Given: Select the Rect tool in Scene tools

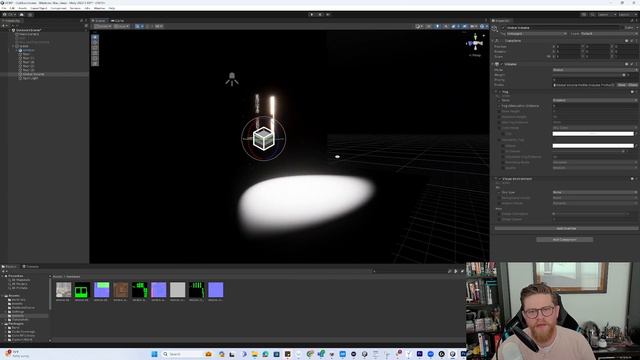Looking at the screenshot, I should pos(95,58).
